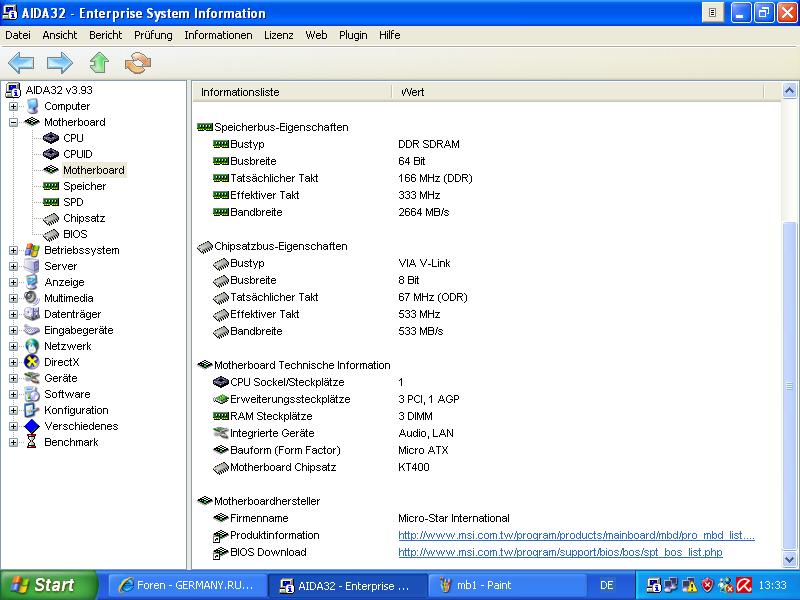Viewport: 800px width, 600px height.
Task: Open the Bericht menu
Action: pyautogui.click(x=106, y=35)
